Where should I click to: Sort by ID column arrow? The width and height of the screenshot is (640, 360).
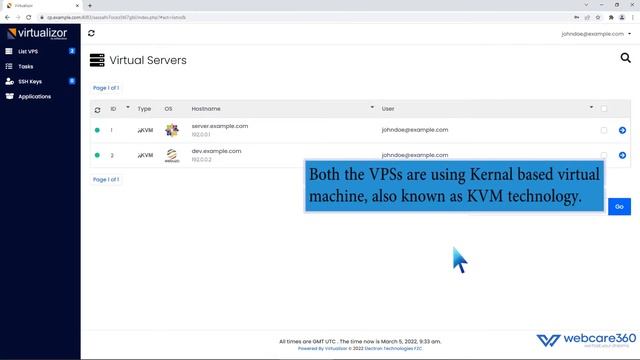(x=128, y=107)
